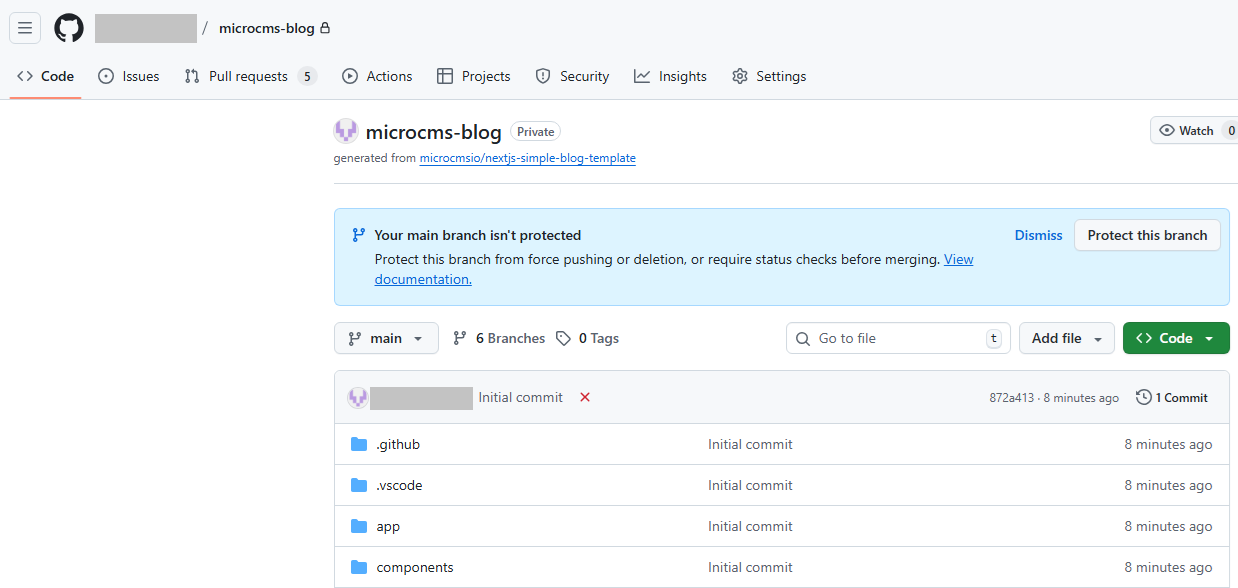Select the repository avatar next to microcms-blog
This screenshot has width=1238, height=588.
tap(346, 131)
